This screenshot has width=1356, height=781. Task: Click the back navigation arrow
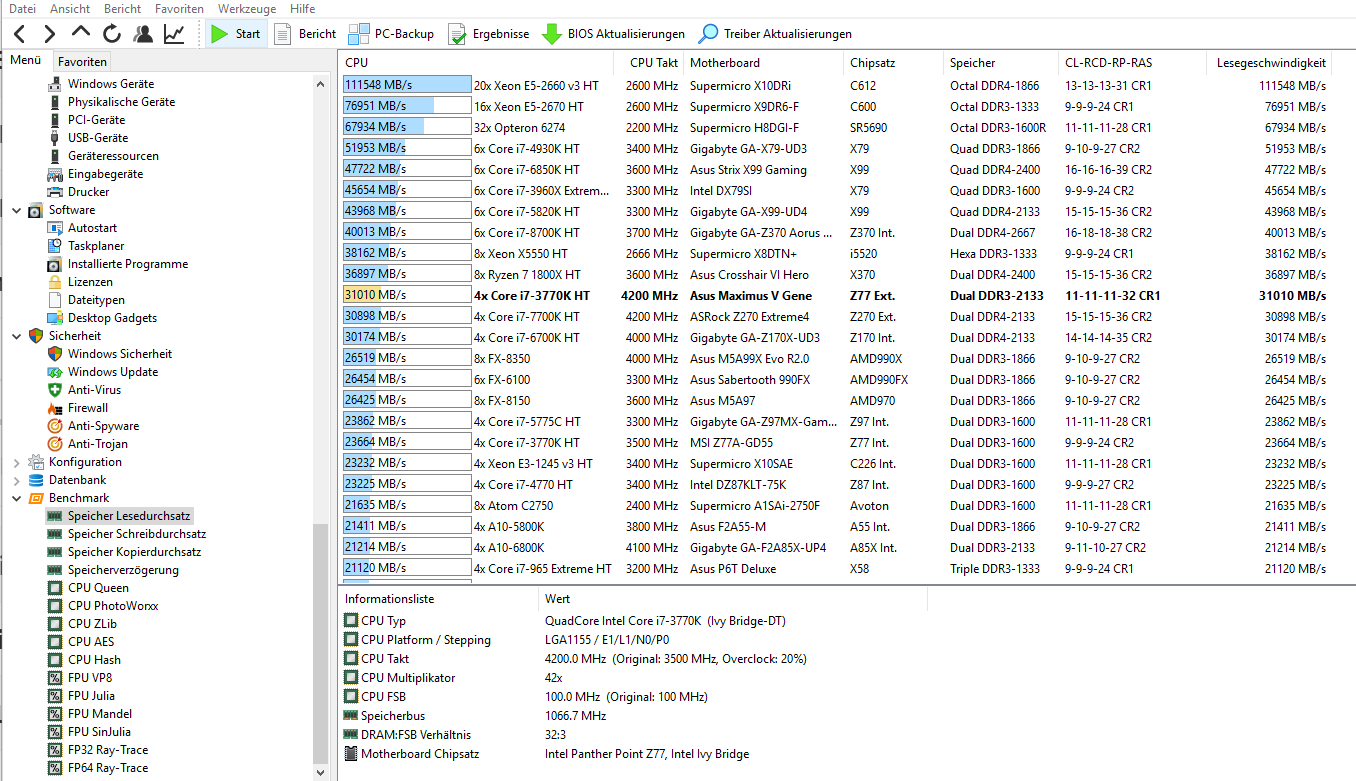point(20,34)
